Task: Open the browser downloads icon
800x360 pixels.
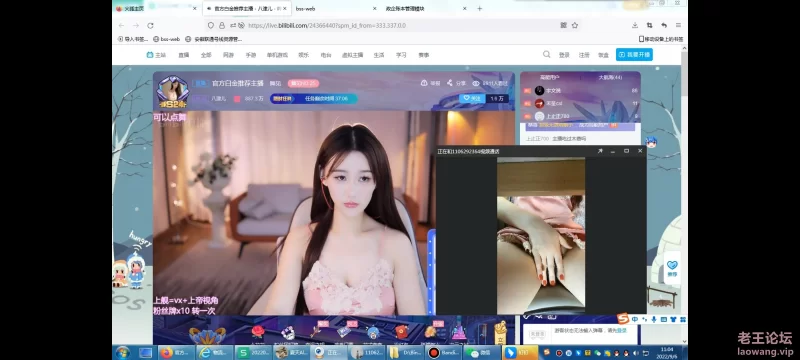Action: pyautogui.click(x=635, y=25)
